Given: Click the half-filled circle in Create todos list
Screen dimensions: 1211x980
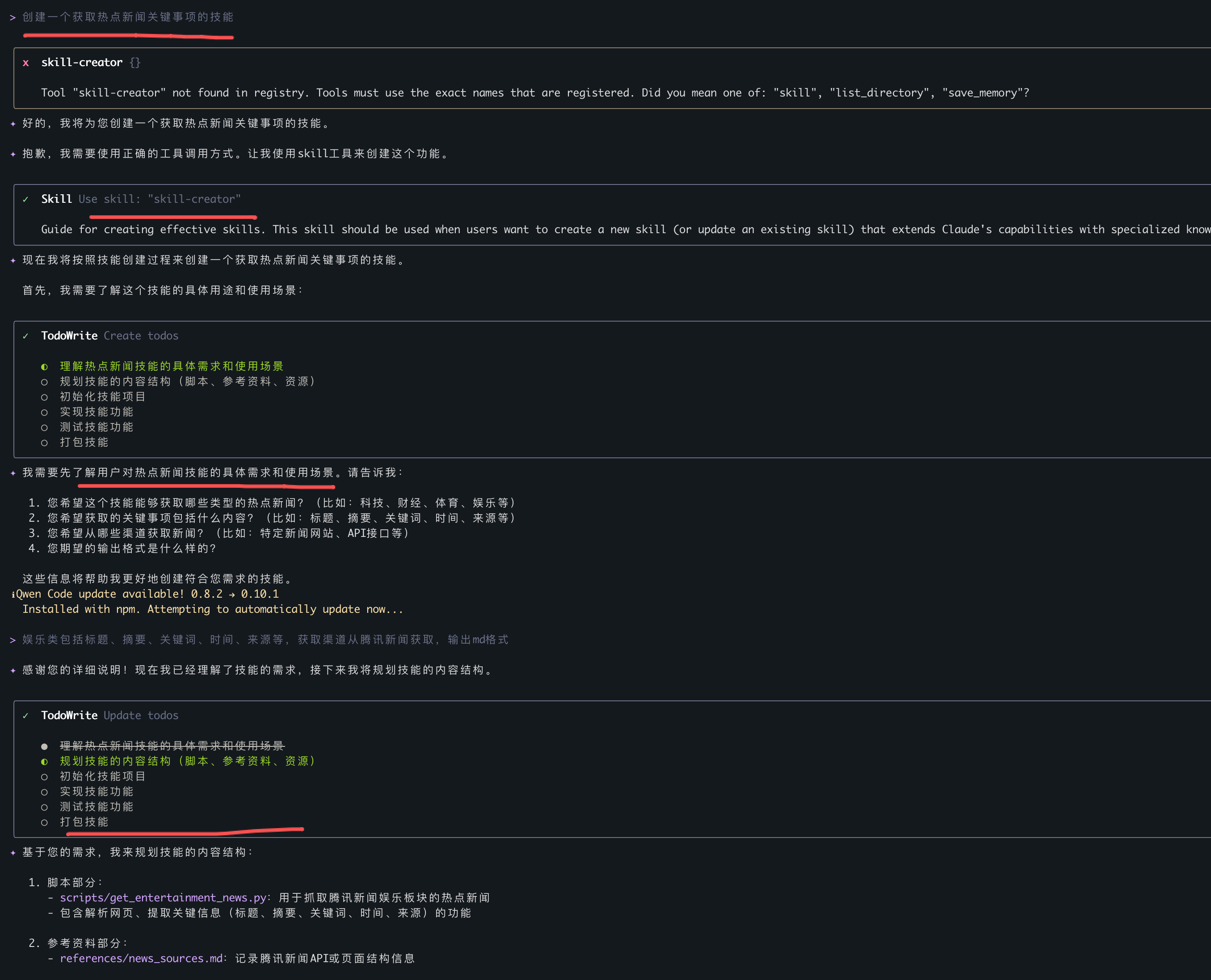Looking at the screenshot, I should coord(44,367).
